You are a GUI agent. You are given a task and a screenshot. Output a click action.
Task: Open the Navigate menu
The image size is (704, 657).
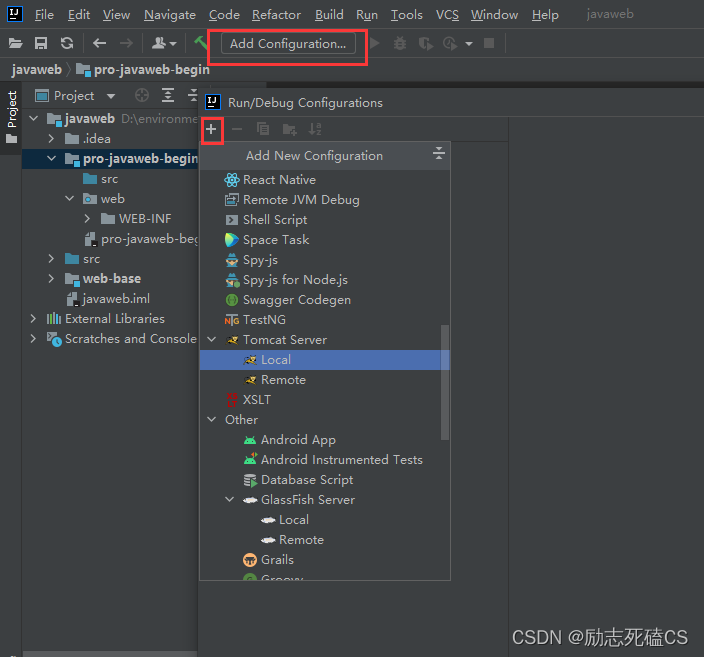point(170,15)
